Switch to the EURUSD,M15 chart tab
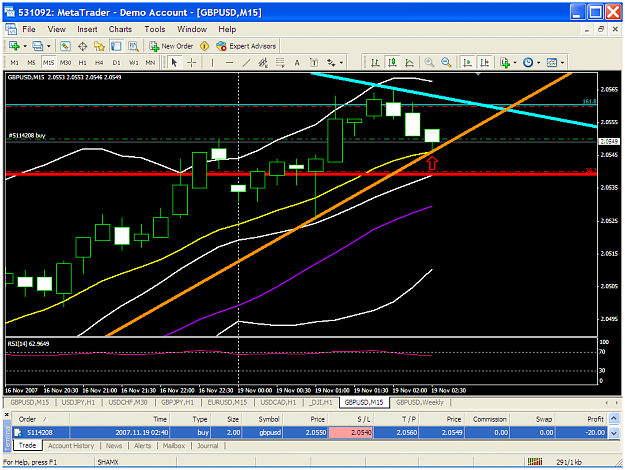This screenshot has height=470, width=625. pos(227,403)
